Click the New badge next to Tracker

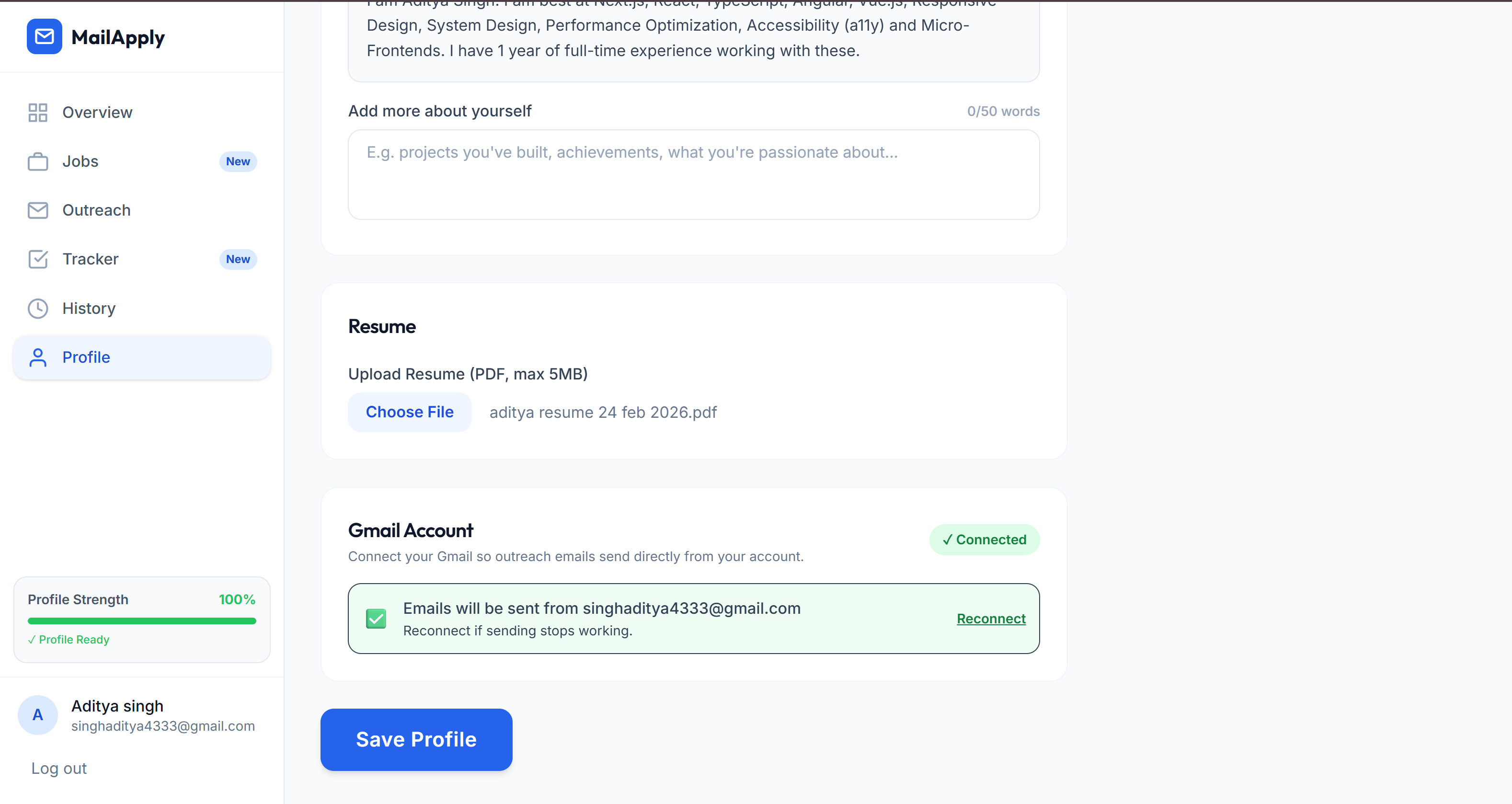pyautogui.click(x=237, y=259)
